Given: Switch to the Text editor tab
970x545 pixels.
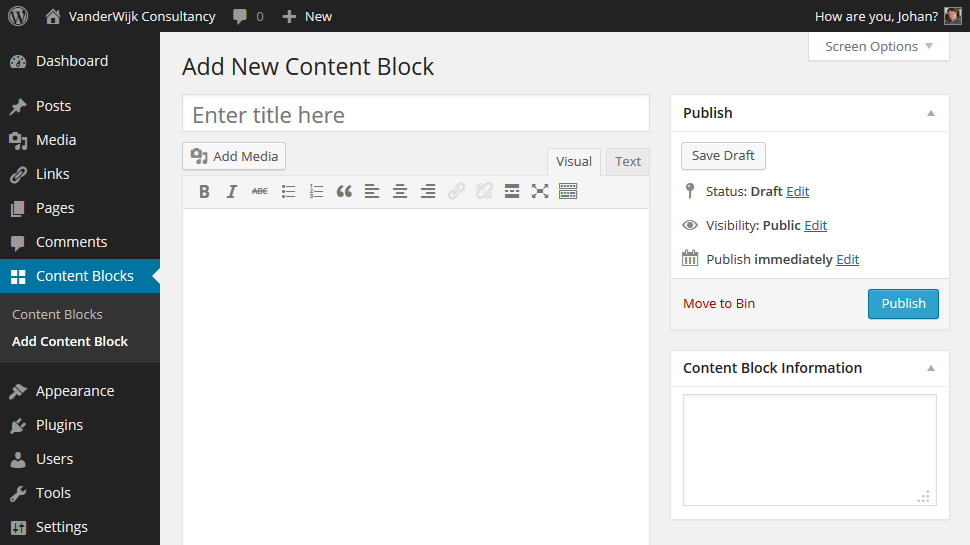Looking at the screenshot, I should point(628,162).
